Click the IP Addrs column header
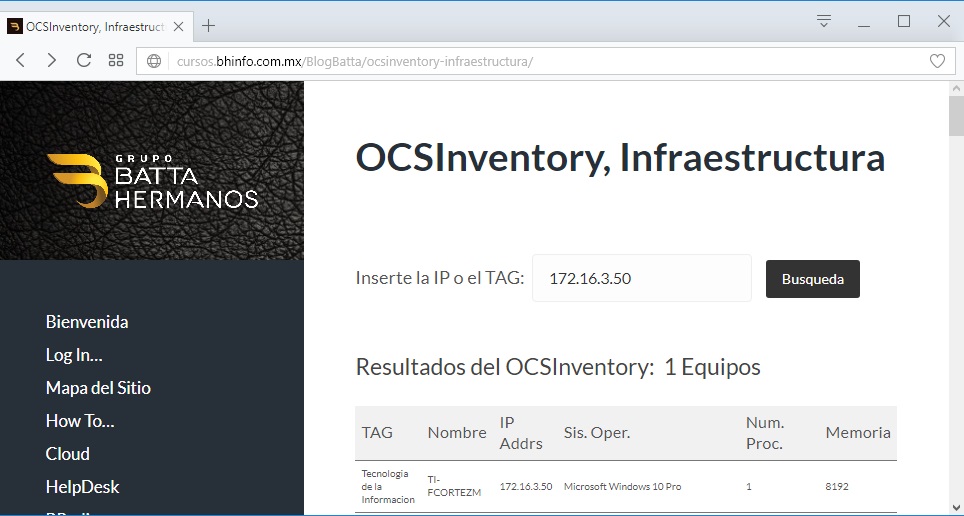 click(521, 432)
